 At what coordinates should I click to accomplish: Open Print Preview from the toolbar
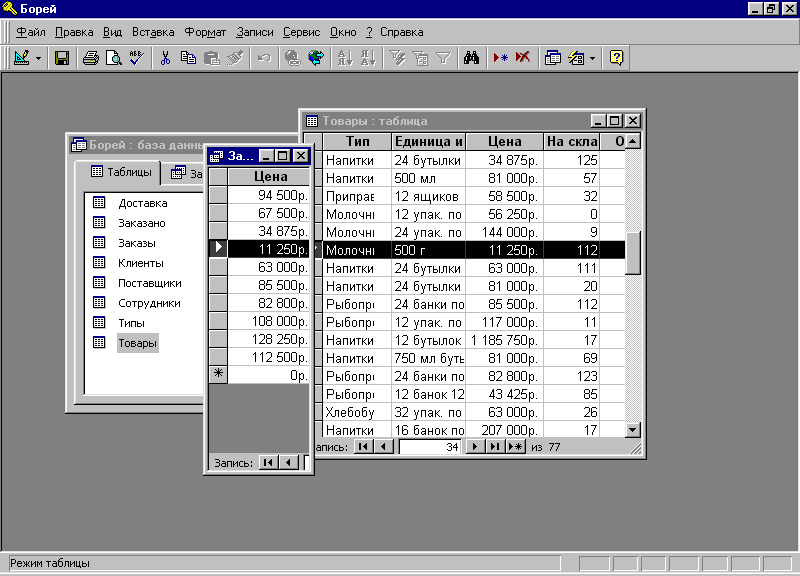(x=114, y=58)
